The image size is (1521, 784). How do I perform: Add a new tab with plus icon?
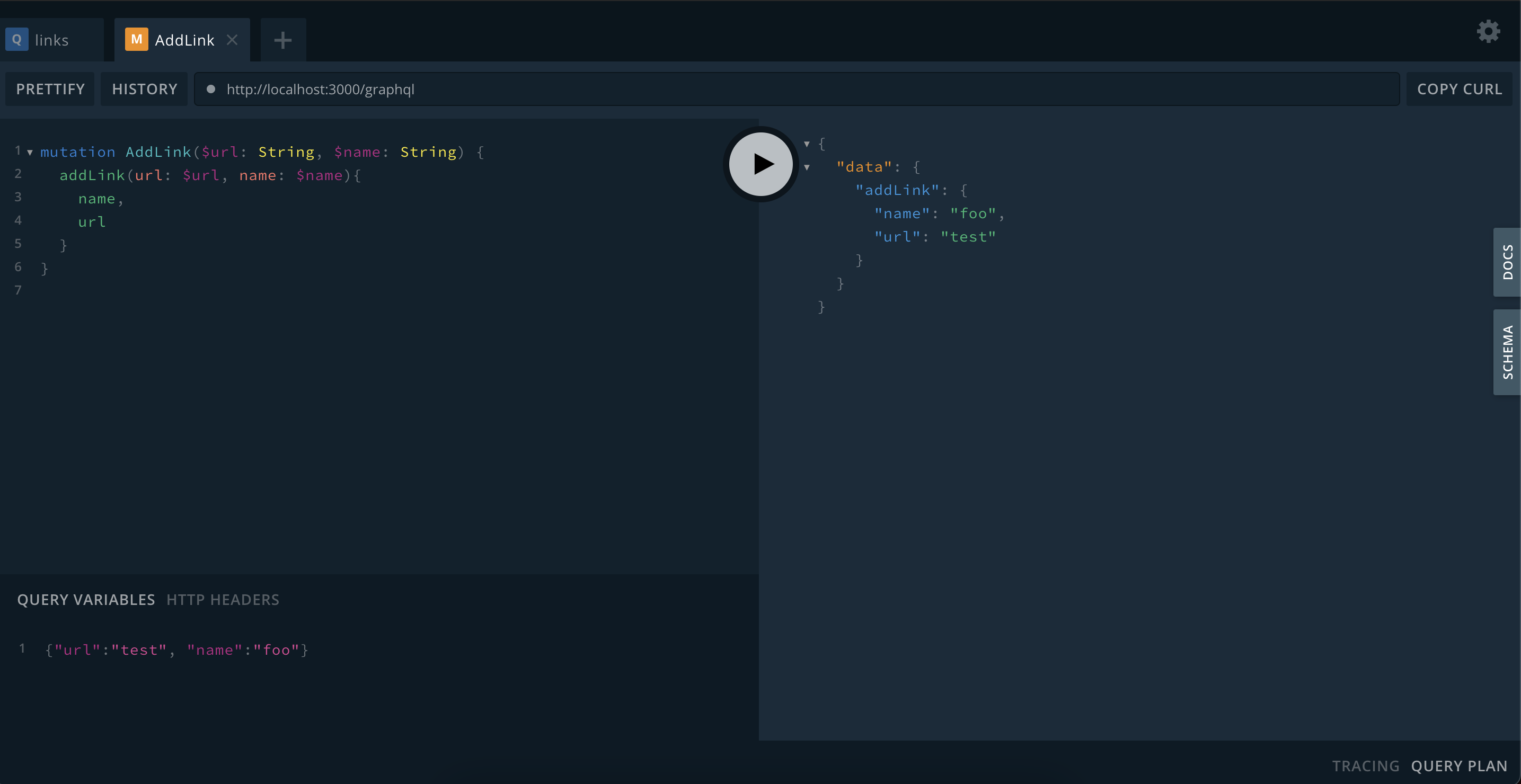pyautogui.click(x=283, y=40)
